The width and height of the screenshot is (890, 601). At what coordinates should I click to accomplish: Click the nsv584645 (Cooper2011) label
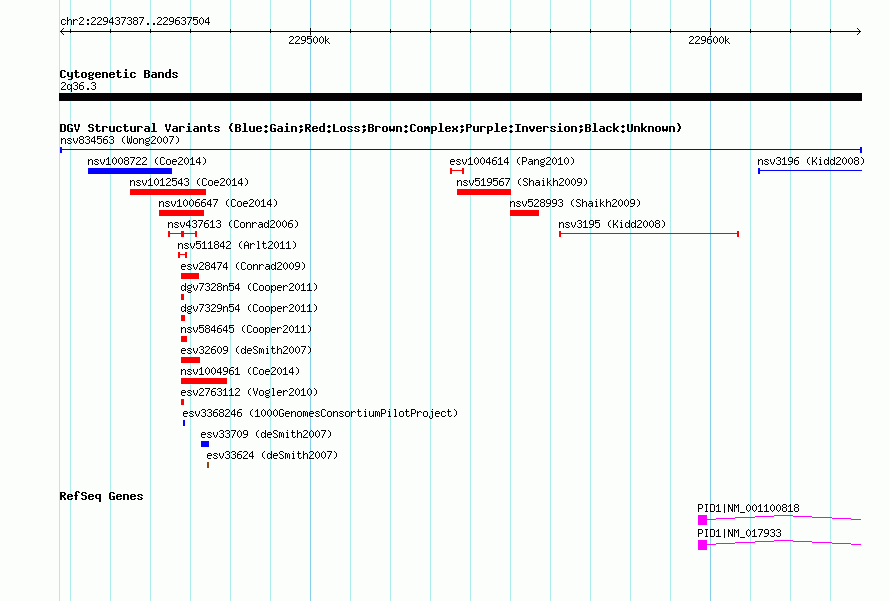click(x=246, y=329)
